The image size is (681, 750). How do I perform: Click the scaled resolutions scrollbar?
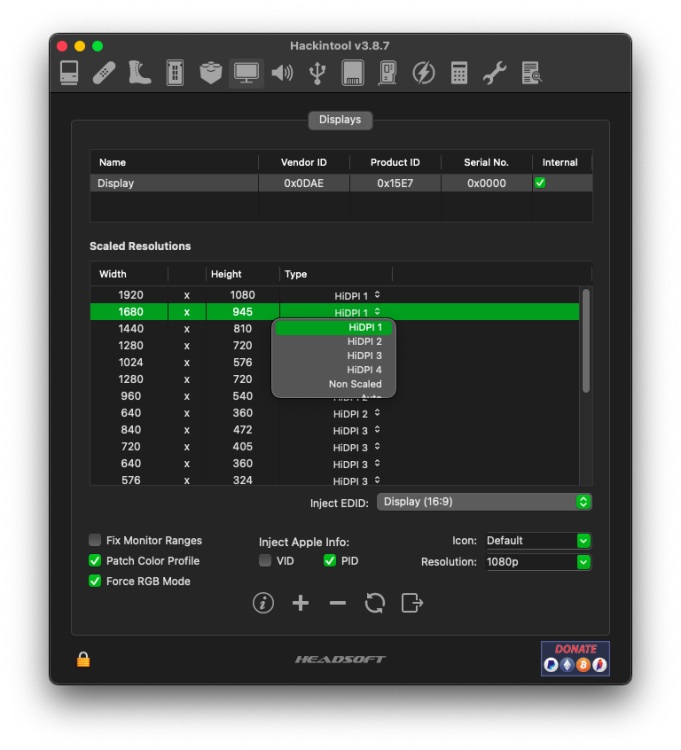pos(586,341)
